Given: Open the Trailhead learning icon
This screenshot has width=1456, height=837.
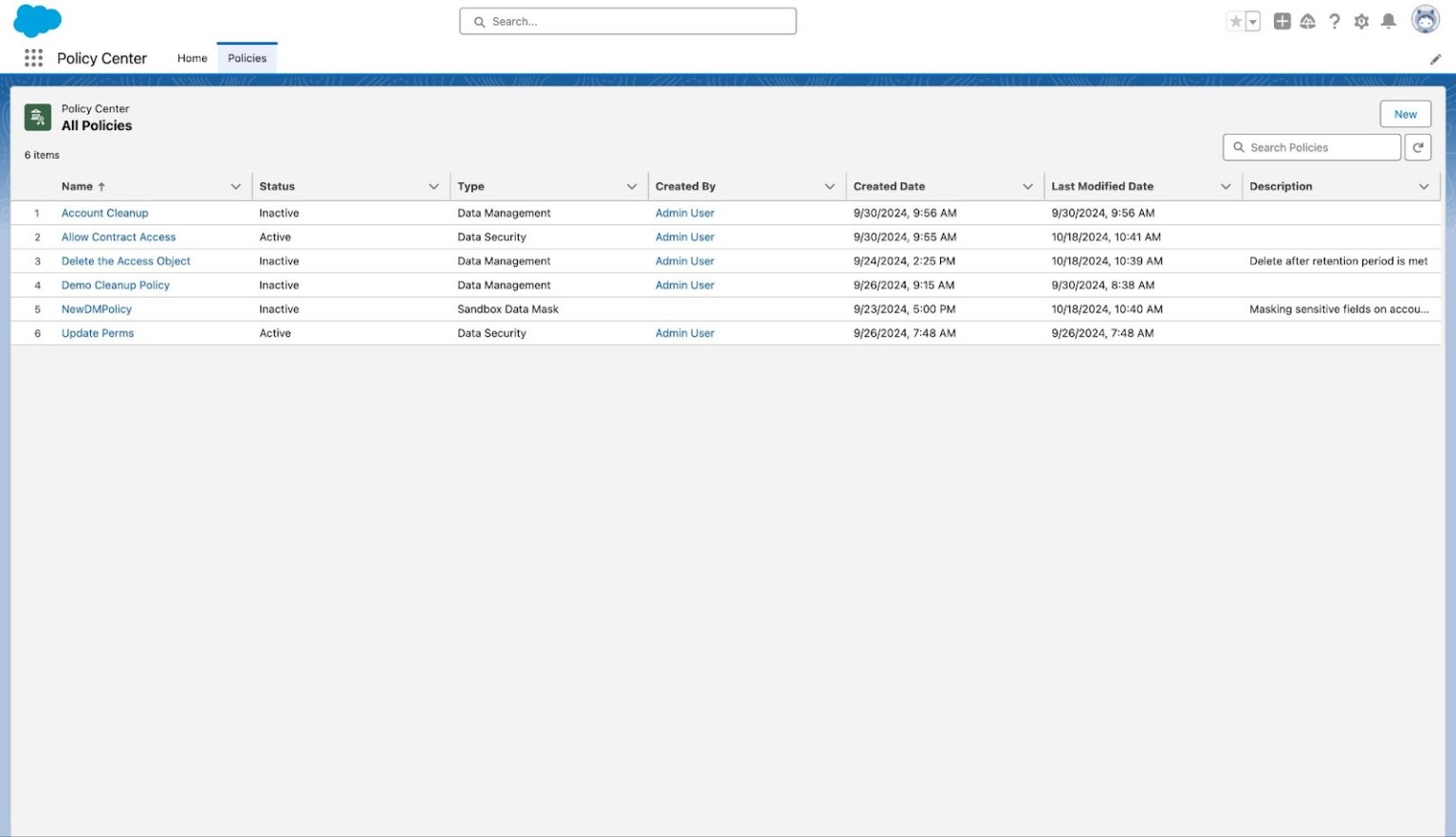Looking at the screenshot, I should [1307, 21].
